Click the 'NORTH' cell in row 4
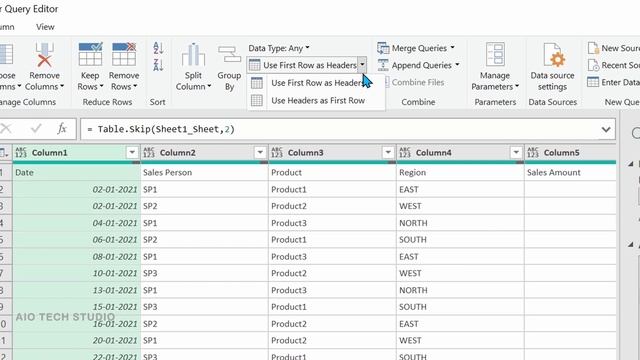640x360 pixels. (460, 223)
